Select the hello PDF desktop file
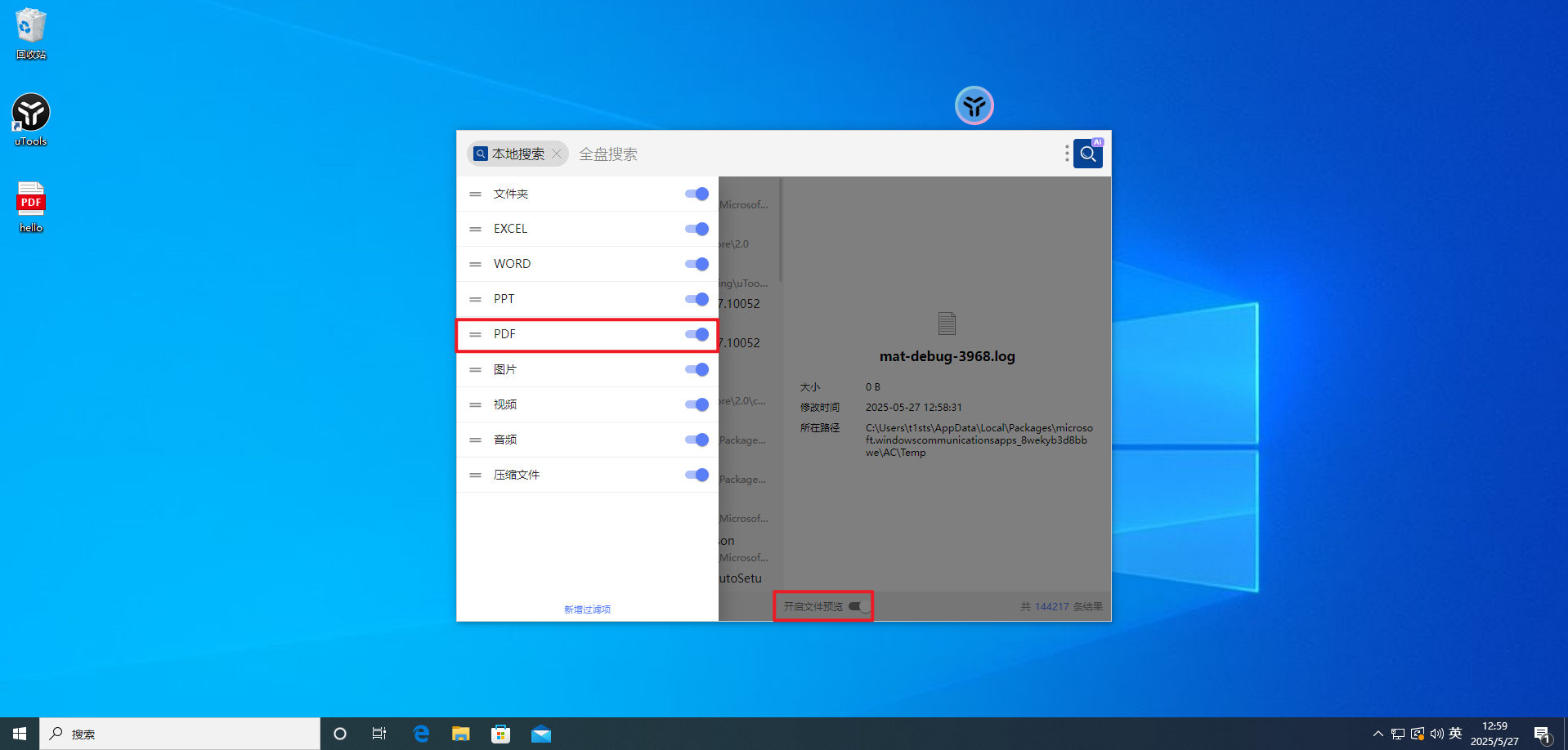This screenshot has width=1568, height=750. (x=31, y=207)
